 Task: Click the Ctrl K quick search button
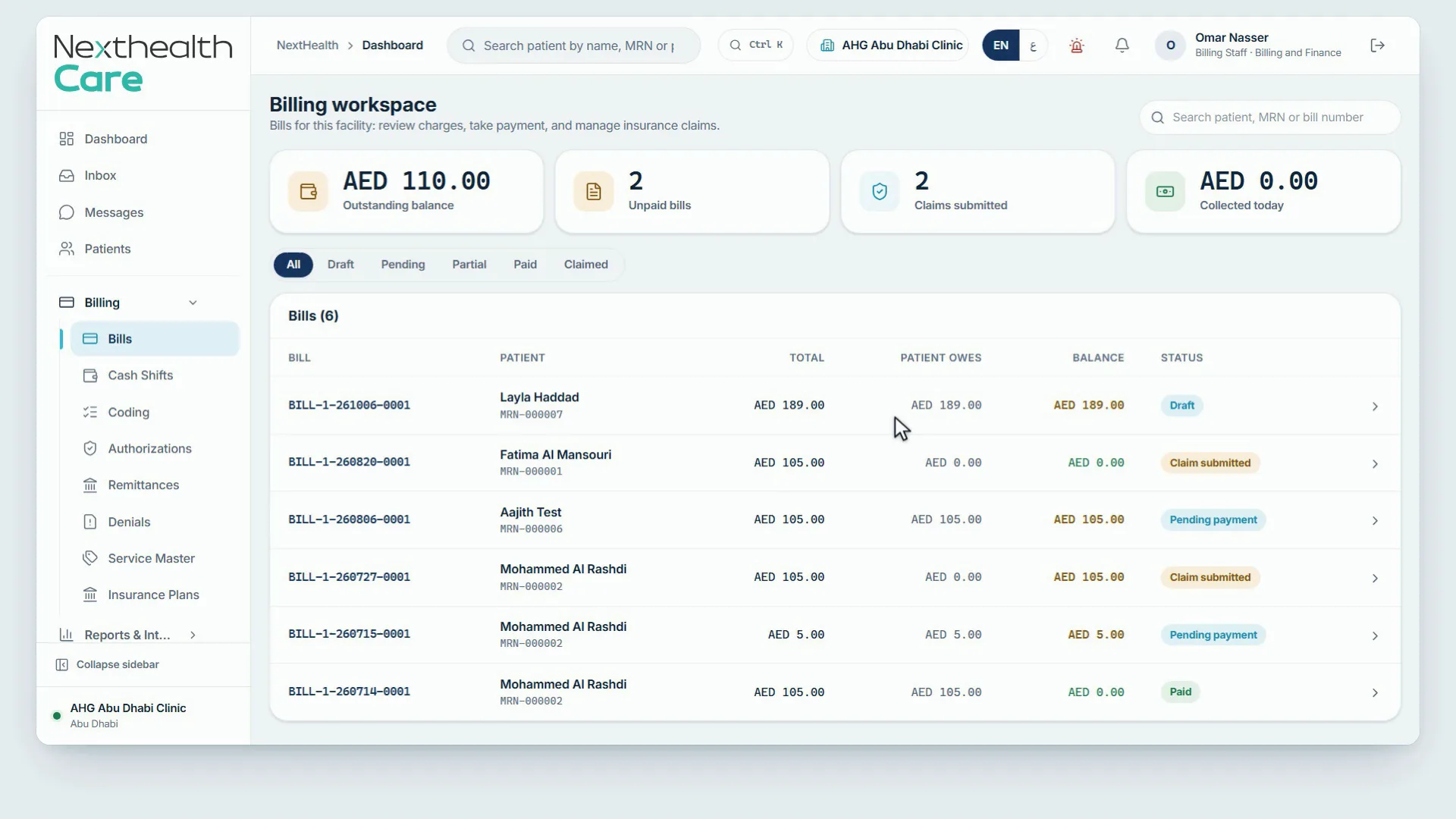tap(755, 45)
